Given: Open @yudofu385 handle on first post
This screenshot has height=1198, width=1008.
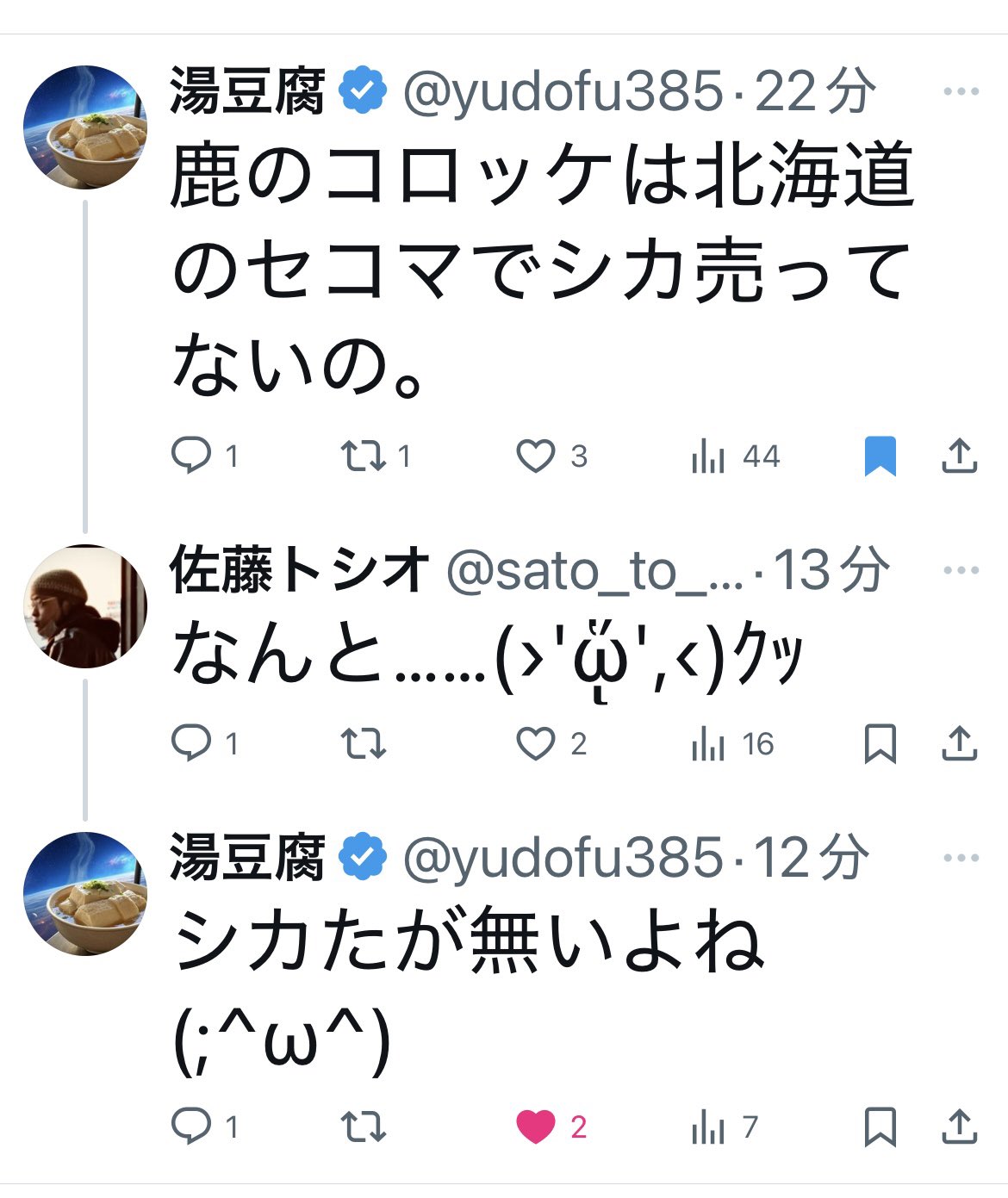Looking at the screenshot, I should [562, 91].
